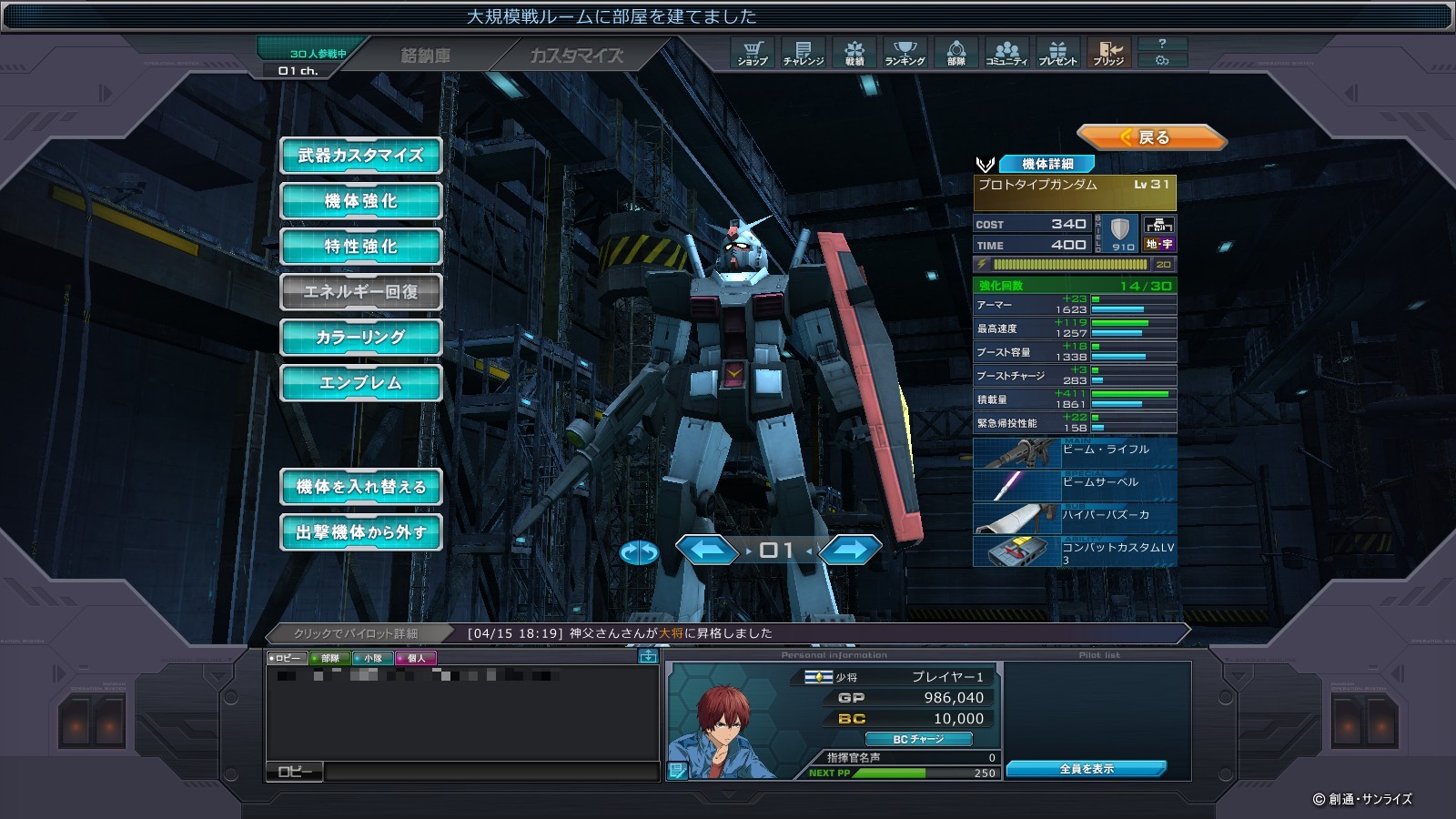Toggle the 部隊 chat channel filter

coord(329,658)
